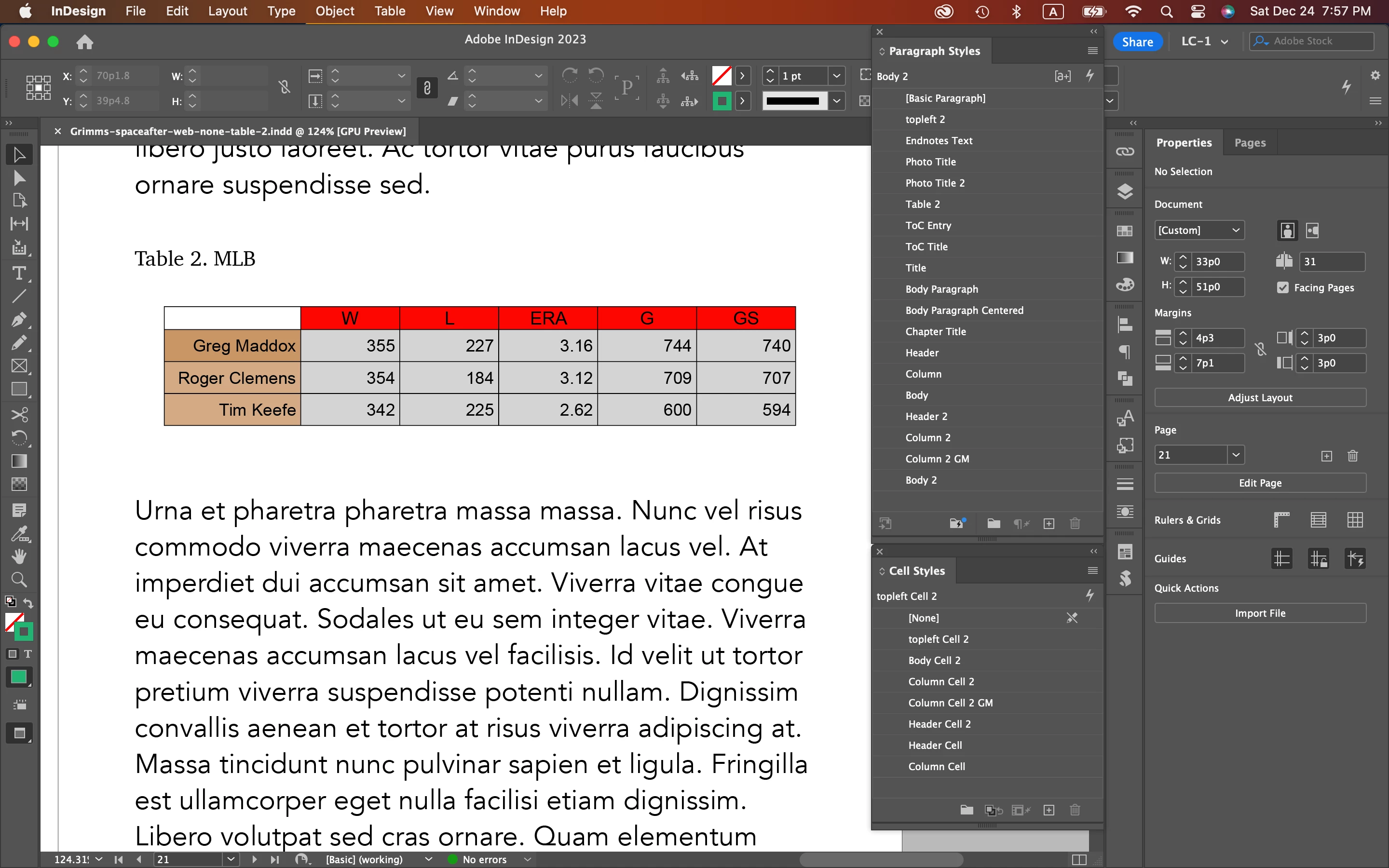Viewport: 1389px width, 868px height.
Task: Select the Direct Selection tool
Action: click(x=19, y=178)
